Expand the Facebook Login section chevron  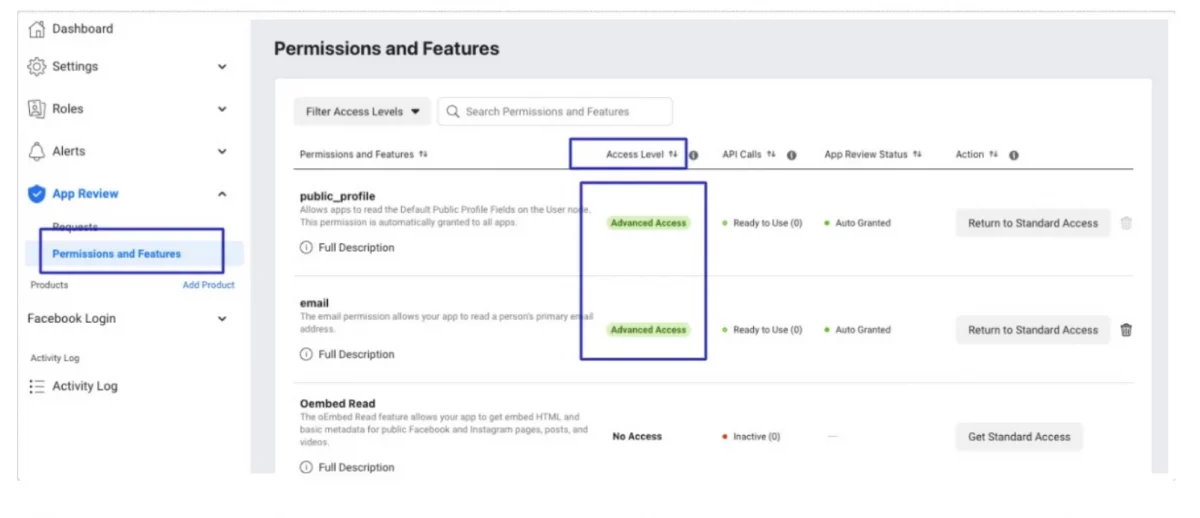[x=222, y=319]
